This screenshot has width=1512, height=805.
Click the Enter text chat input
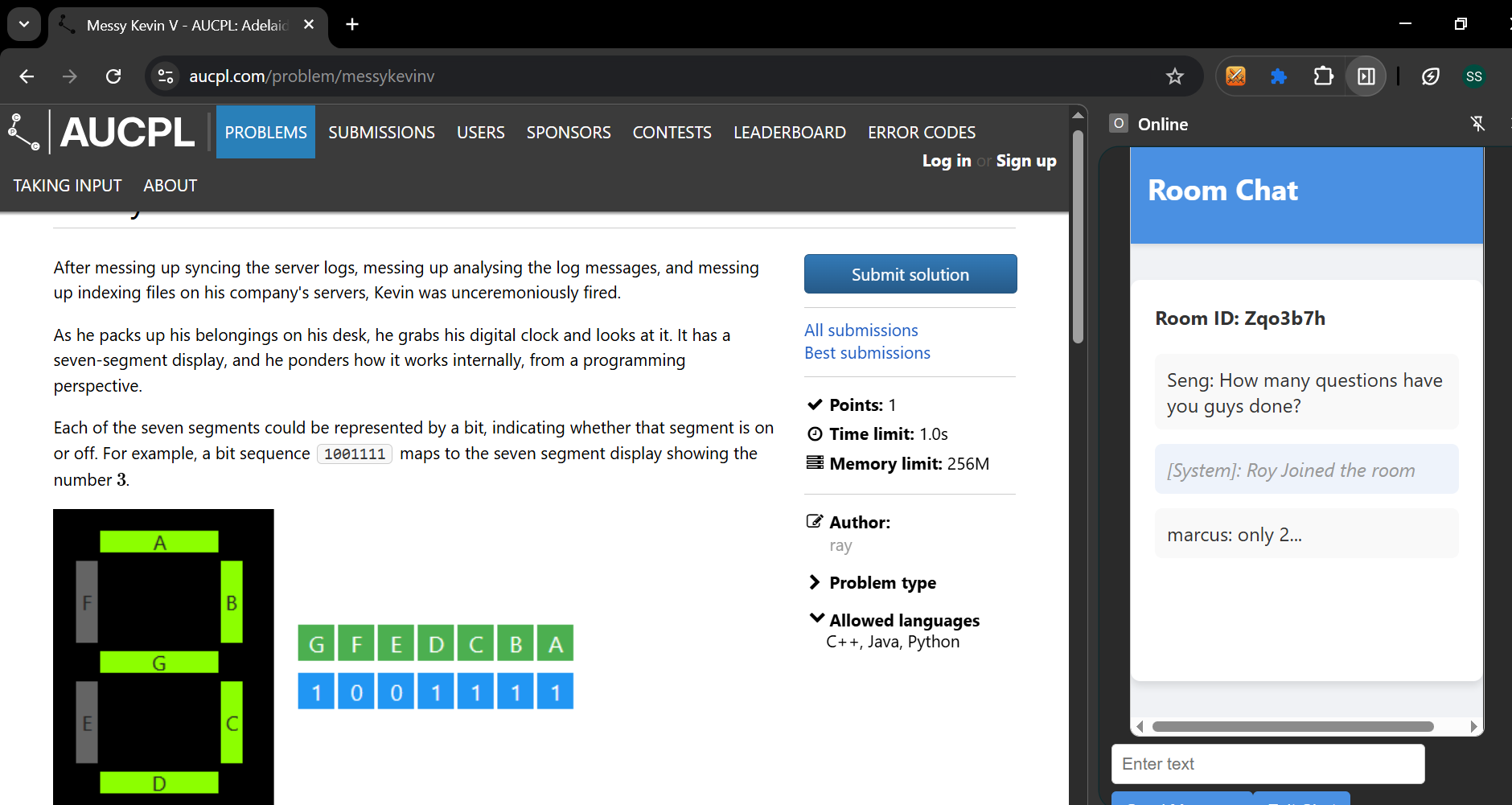1268,764
